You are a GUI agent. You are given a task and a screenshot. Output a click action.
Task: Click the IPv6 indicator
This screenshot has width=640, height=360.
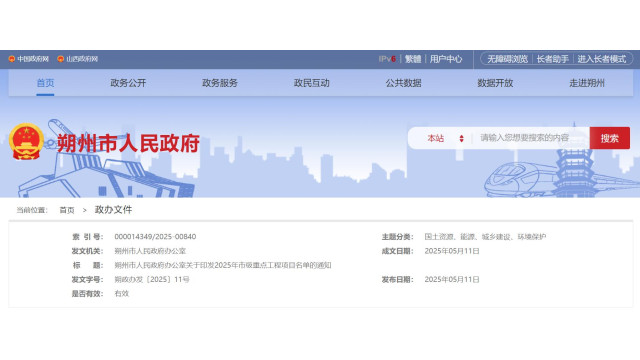click(x=387, y=59)
